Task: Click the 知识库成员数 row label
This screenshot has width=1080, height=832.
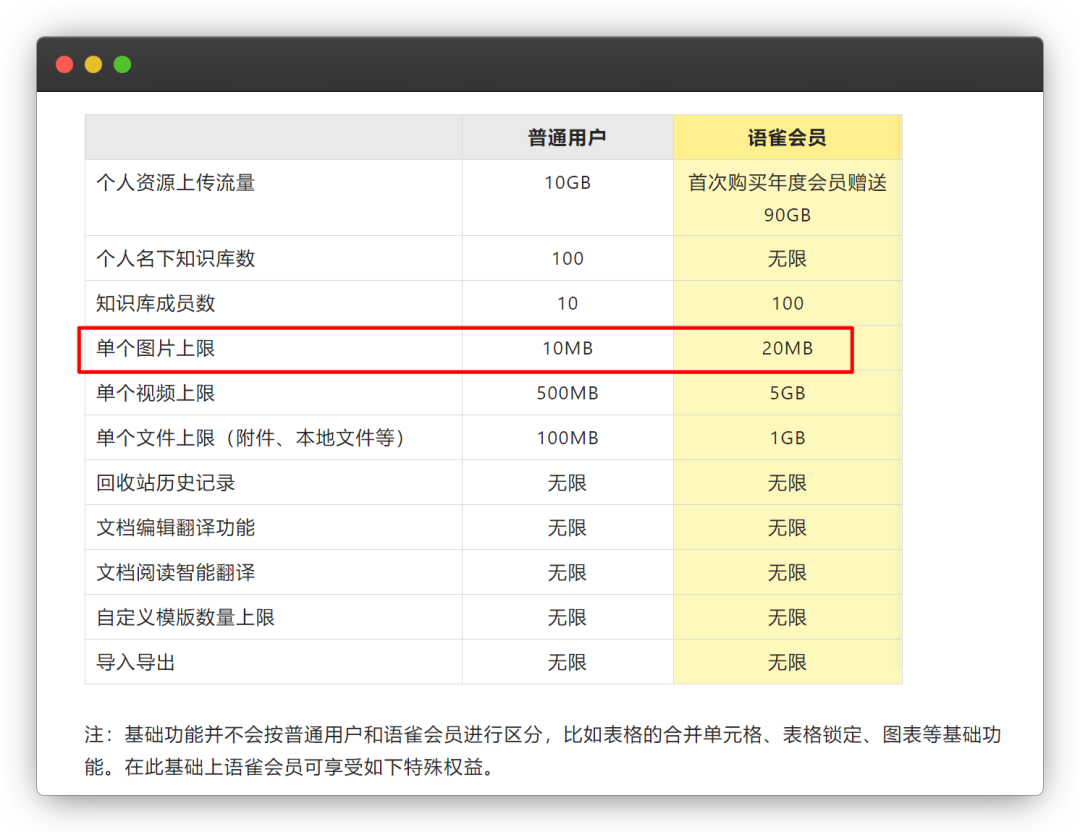Action: 156,303
